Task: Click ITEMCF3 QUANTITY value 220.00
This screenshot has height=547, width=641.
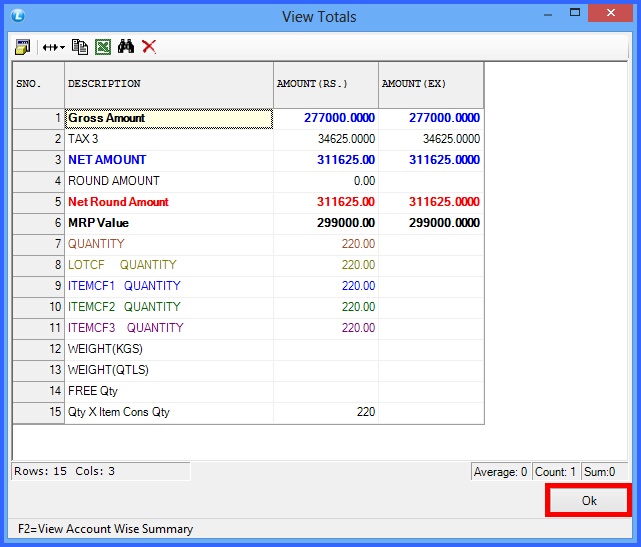Action: tap(326, 328)
